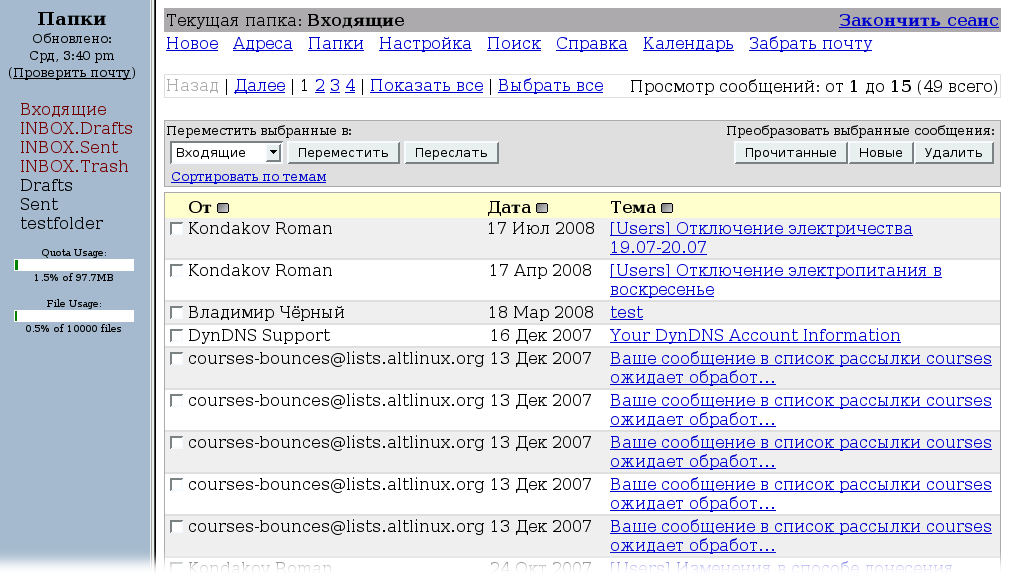1009x573 pixels.
Task: Go to page 3 of messages
Action: click(x=335, y=86)
